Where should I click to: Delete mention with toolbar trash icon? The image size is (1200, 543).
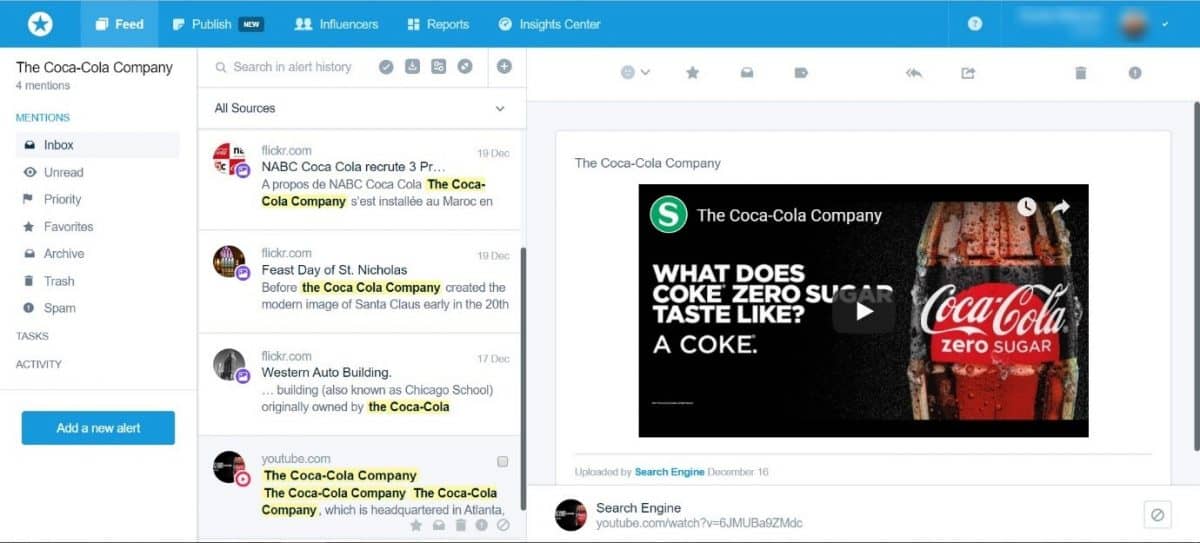click(1080, 72)
